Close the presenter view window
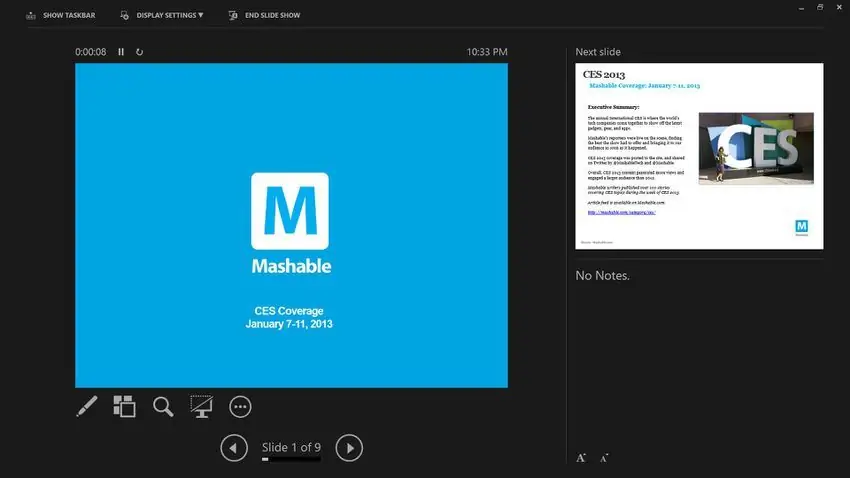Screen dimensions: 850x478 pyautogui.click(x=839, y=8)
